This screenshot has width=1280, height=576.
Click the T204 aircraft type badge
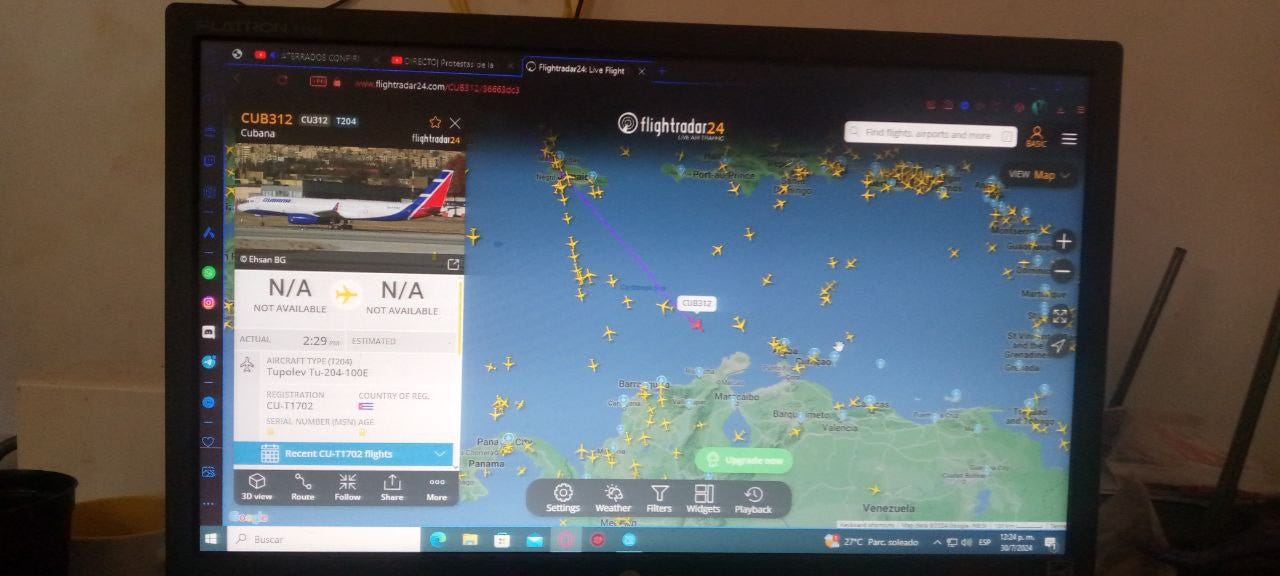click(x=346, y=121)
